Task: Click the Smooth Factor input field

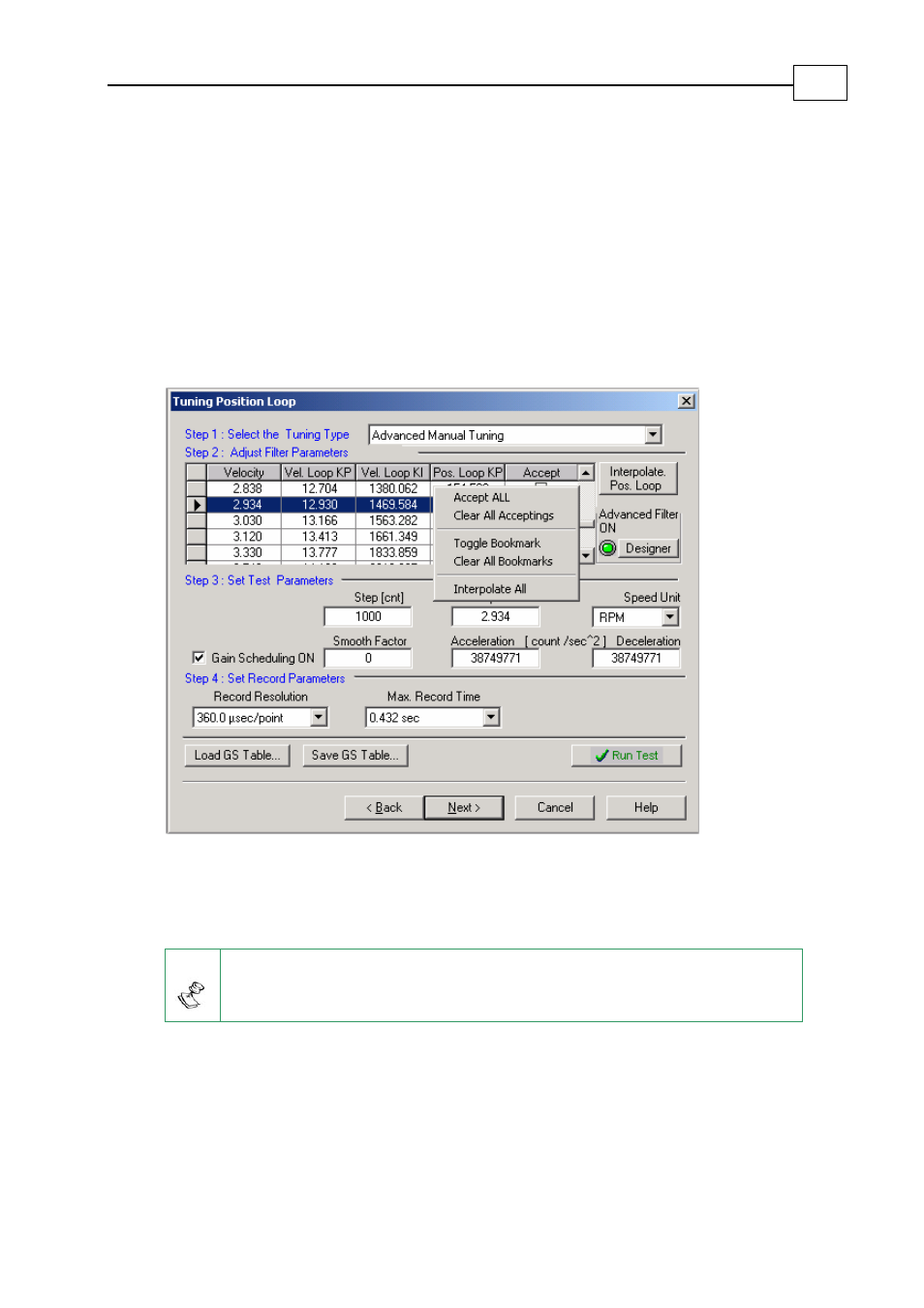Action: [368, 658]
